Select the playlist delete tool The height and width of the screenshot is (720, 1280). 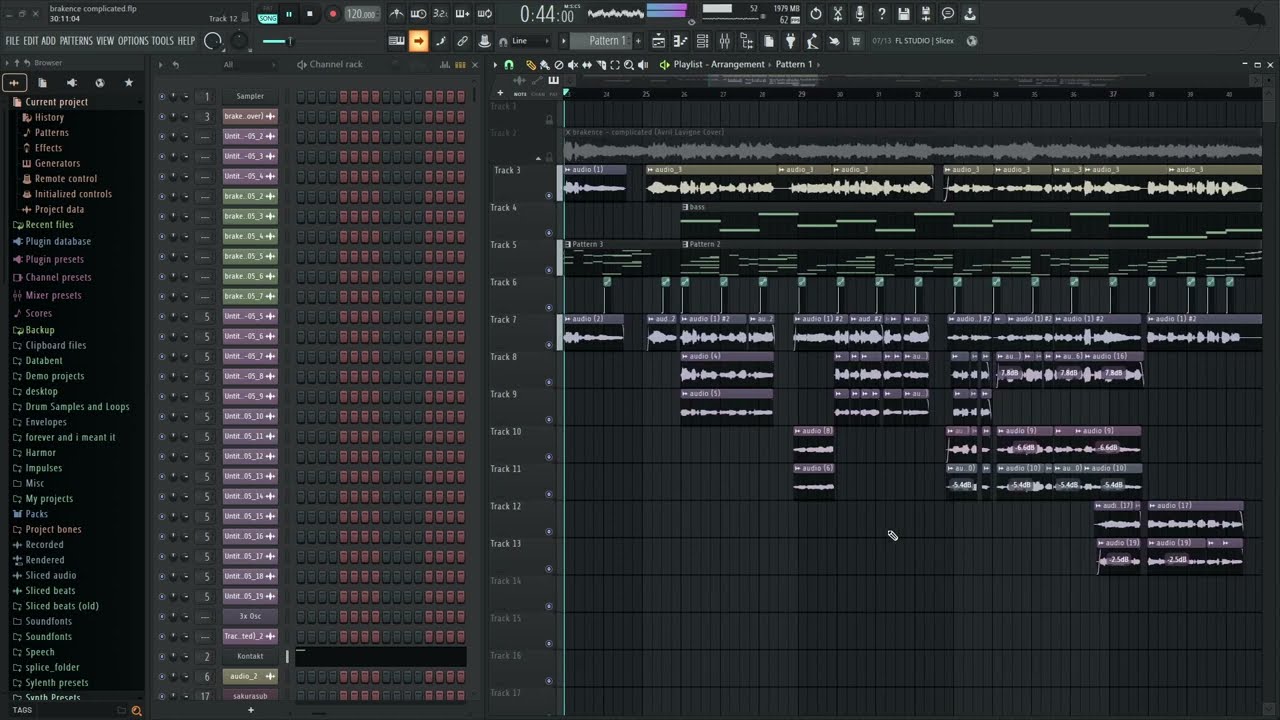click(x=559, y=65)
